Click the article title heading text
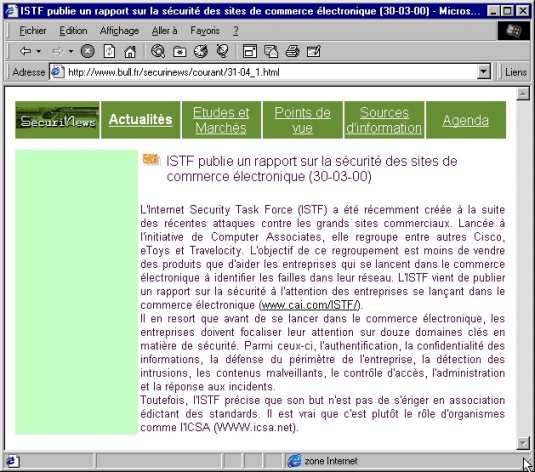535x472 pixels. point(312,169)
